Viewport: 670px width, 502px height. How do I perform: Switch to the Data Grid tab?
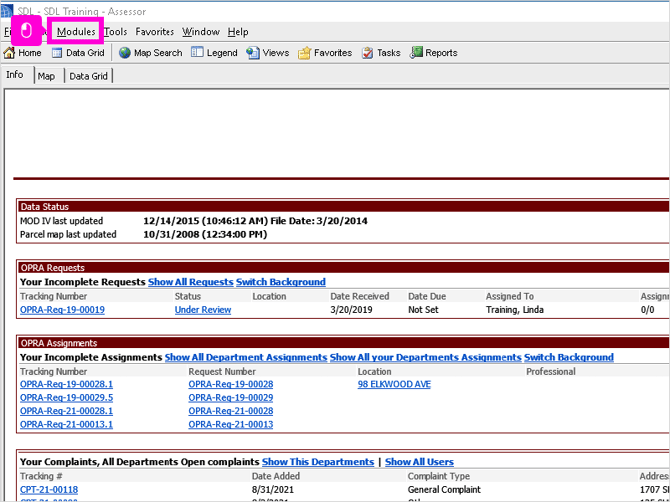88,76
